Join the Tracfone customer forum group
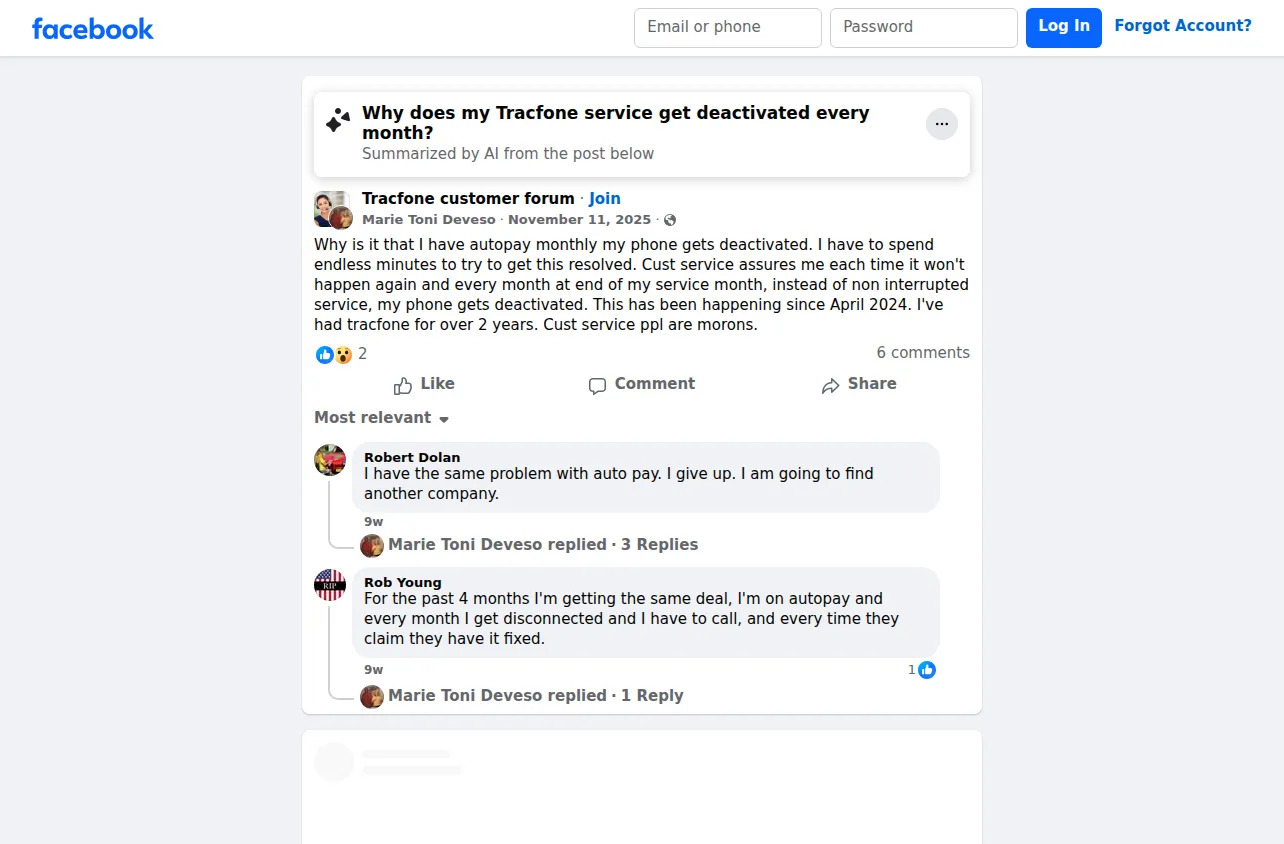Viewport: 1284px width, 844px height. (x=605, y=198)
